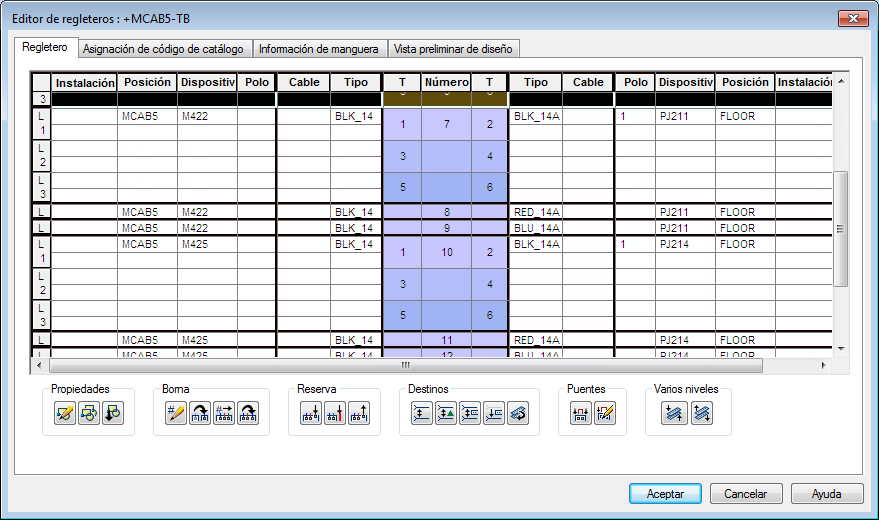Click the table's scroll-right arrow
Screen dimensions: 879x520
(x=824, y=365)
